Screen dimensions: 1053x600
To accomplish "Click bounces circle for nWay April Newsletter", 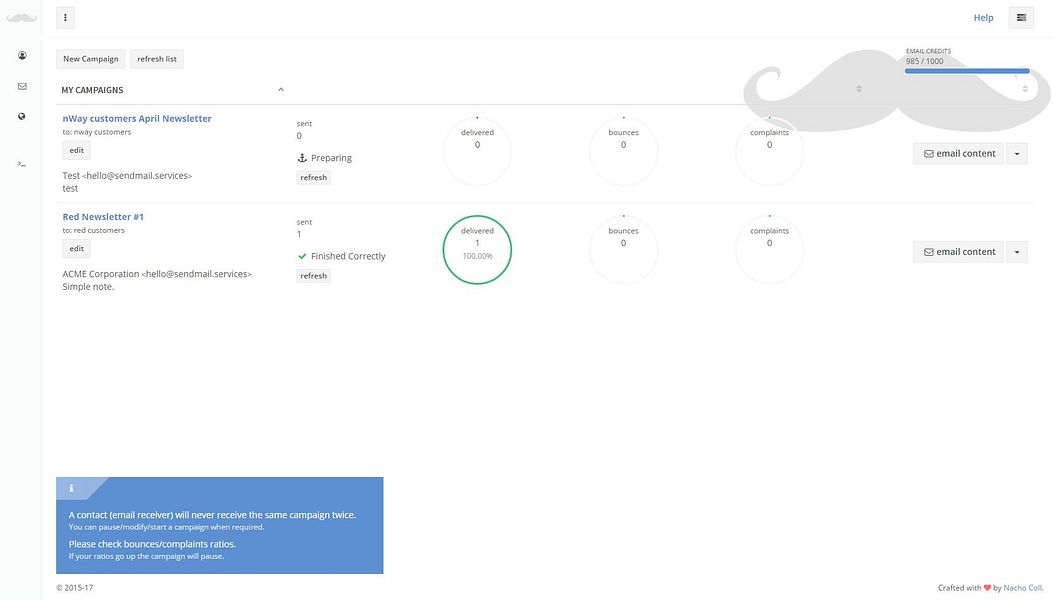I will click(x=623, y=152).
